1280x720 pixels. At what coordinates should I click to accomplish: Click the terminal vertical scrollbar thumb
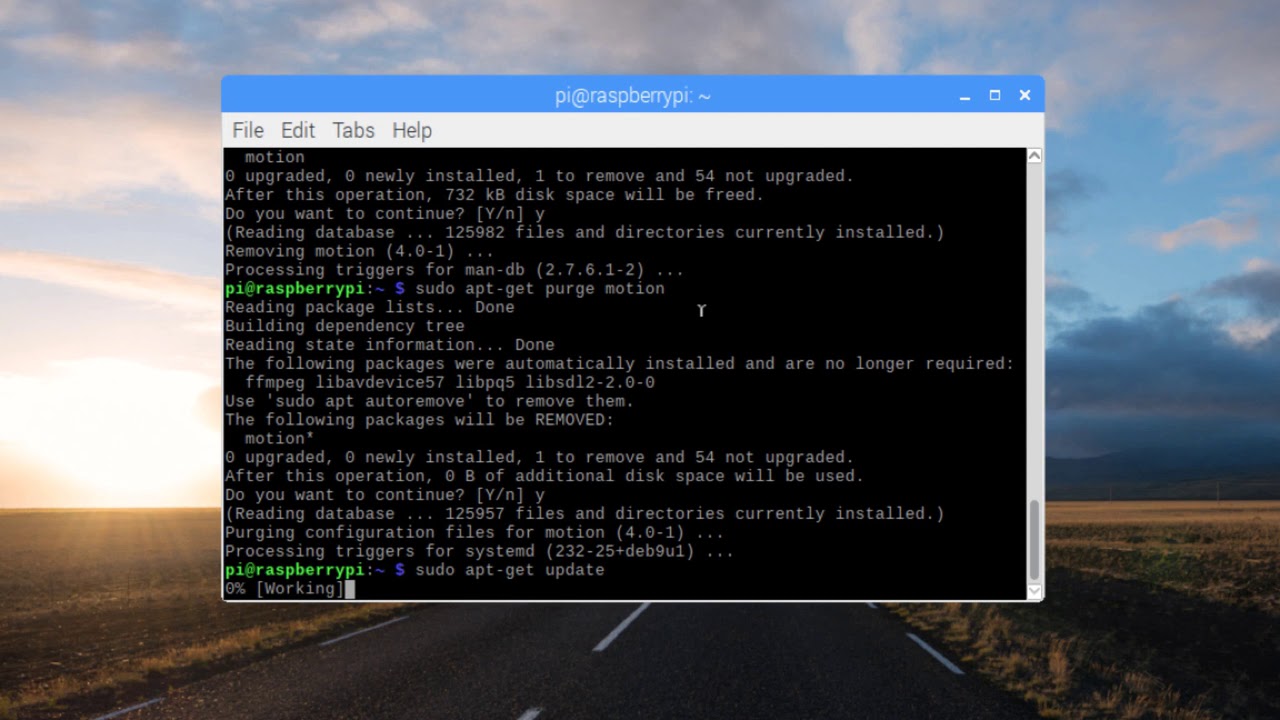[x=1034, y=539]
